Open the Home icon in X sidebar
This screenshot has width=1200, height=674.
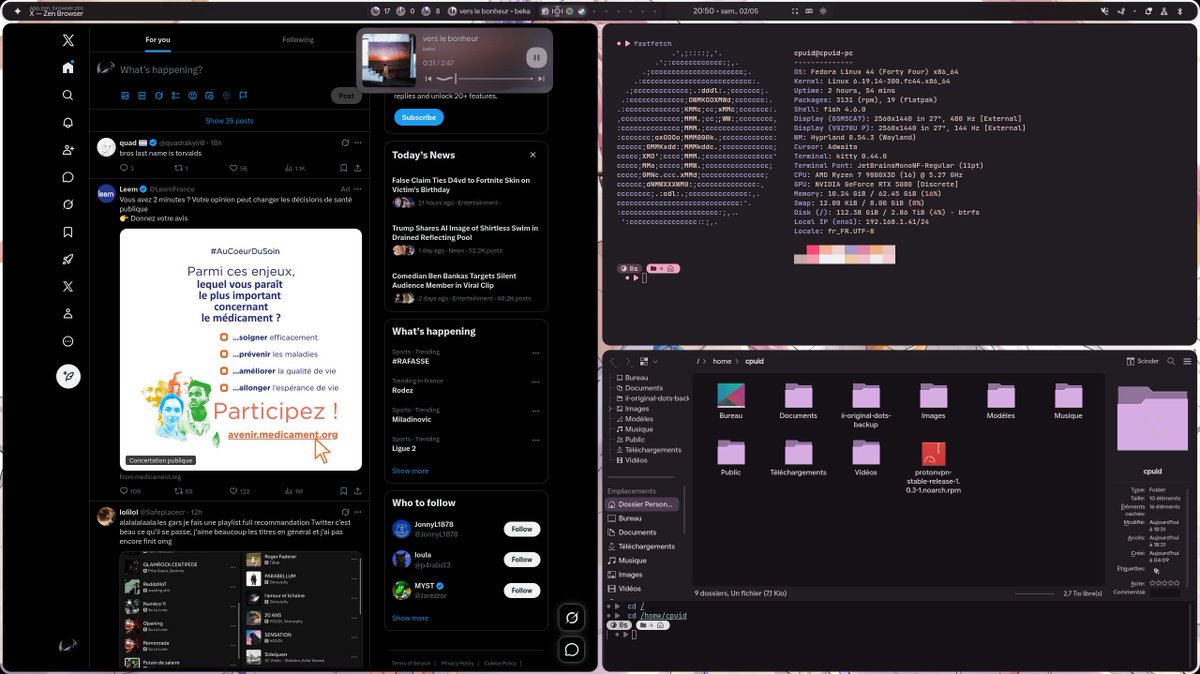[x=68, y=68]
